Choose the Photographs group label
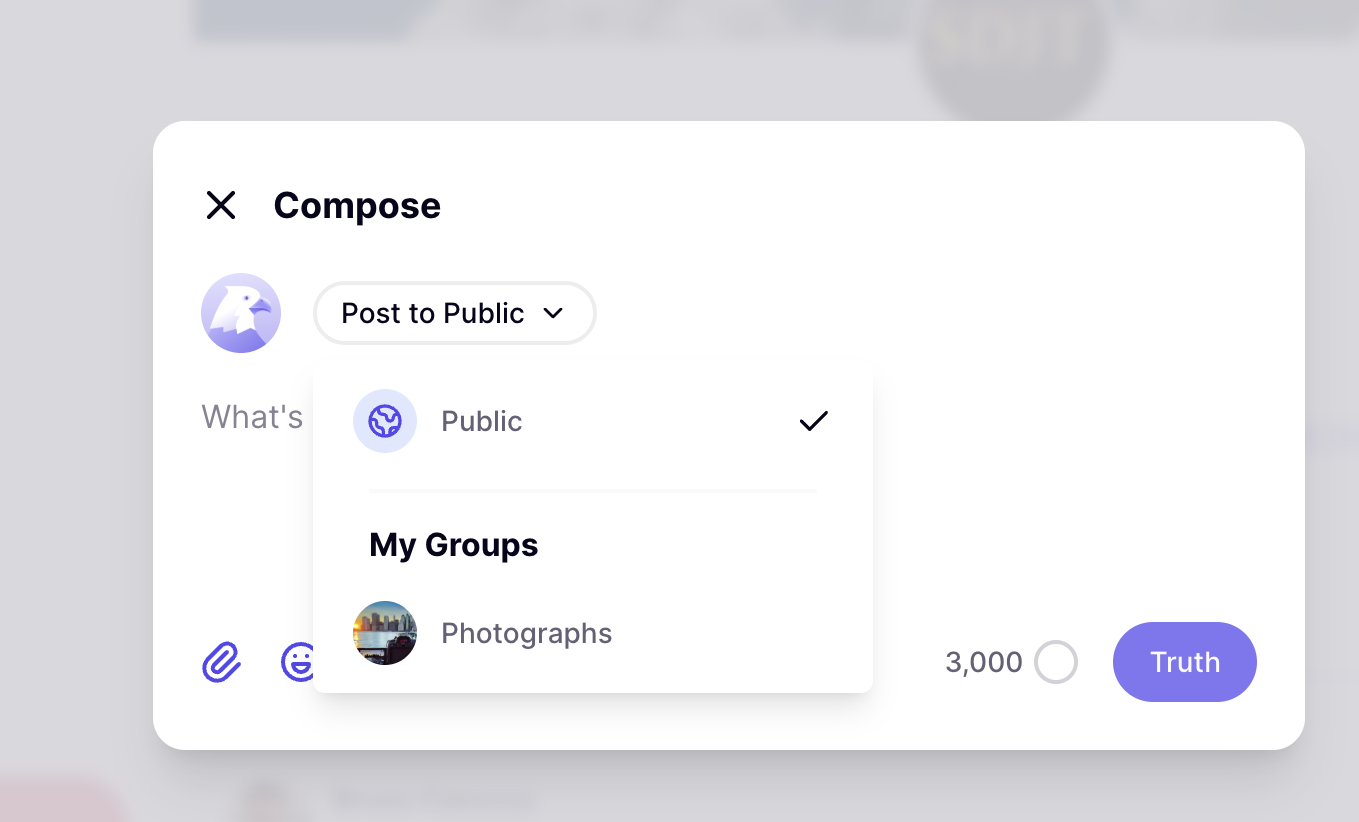Image resolution: width=1359 pixels, height=822 pixels. tap(527, 633)
